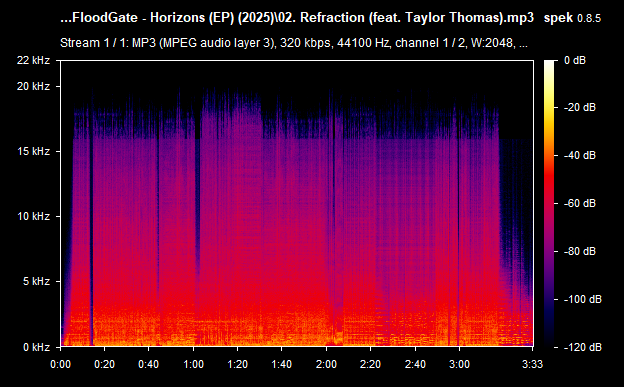Click the '1:00' time axis label

tap(193, 364)
